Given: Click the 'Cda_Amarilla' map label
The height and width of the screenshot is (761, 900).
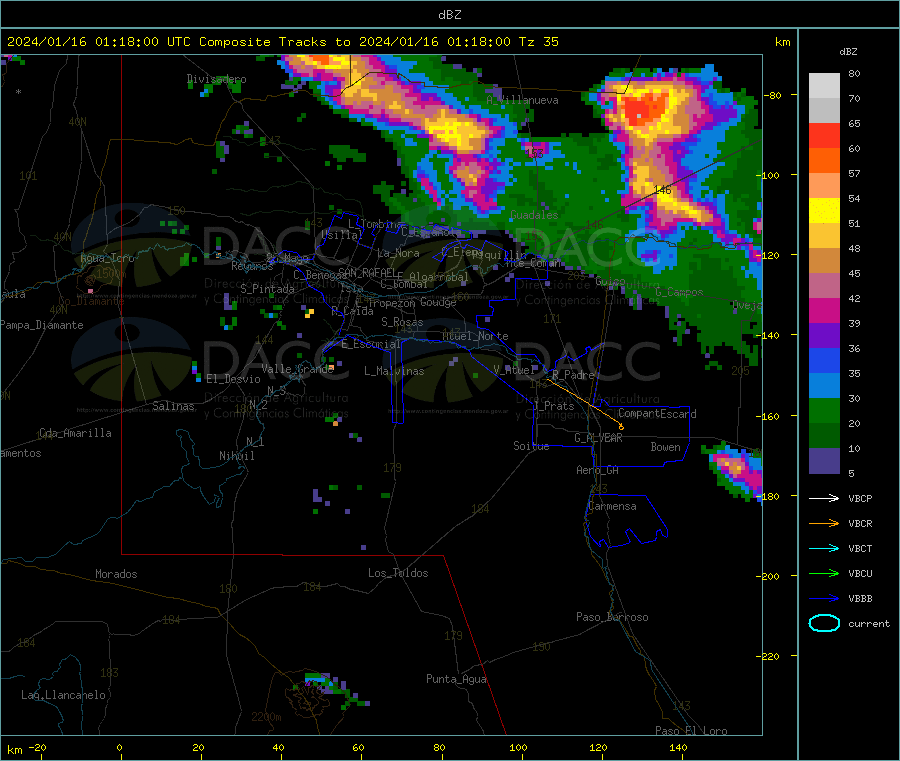Looking at the screenshot, I should pos(75,433).
